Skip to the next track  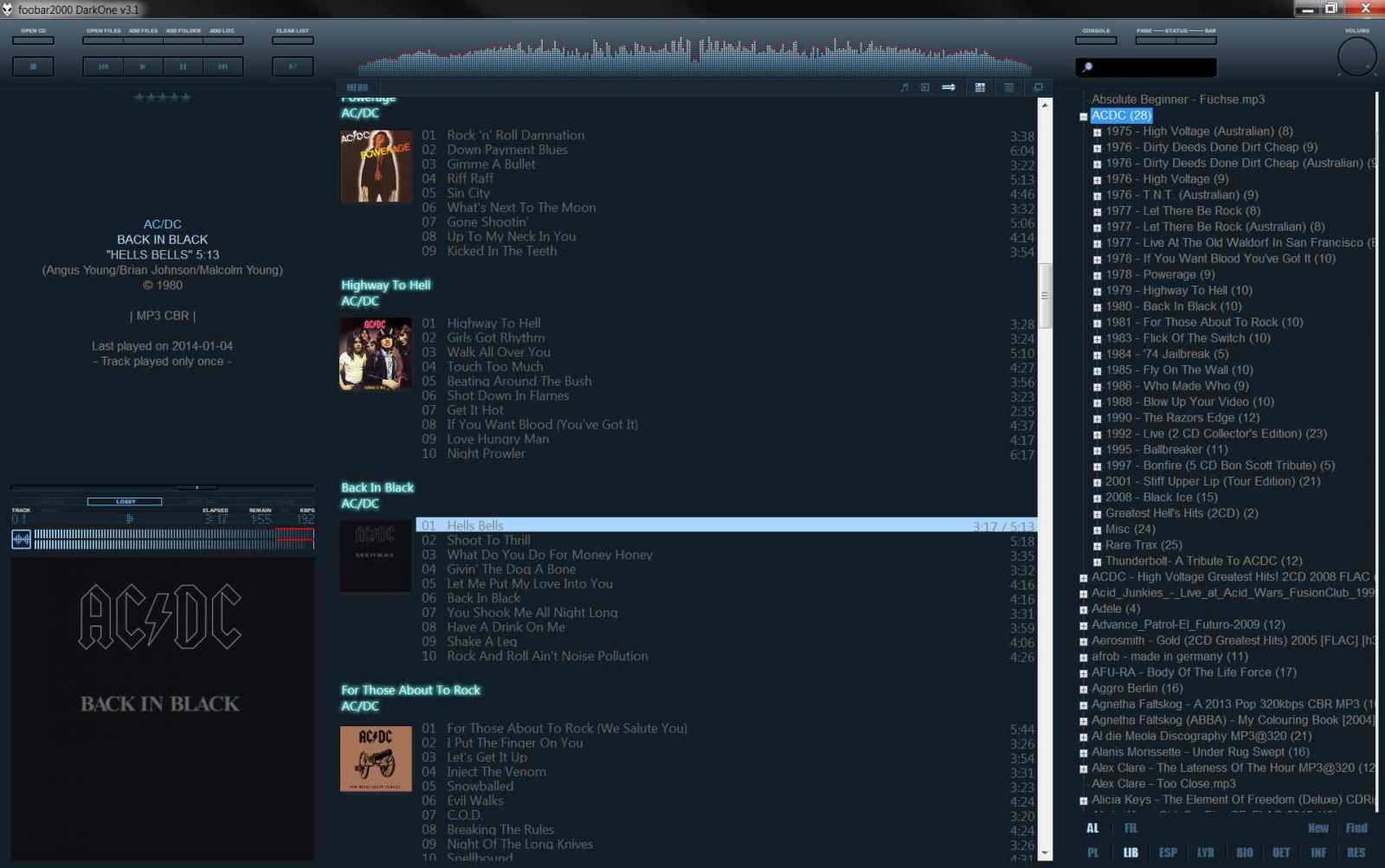[222, 66]
